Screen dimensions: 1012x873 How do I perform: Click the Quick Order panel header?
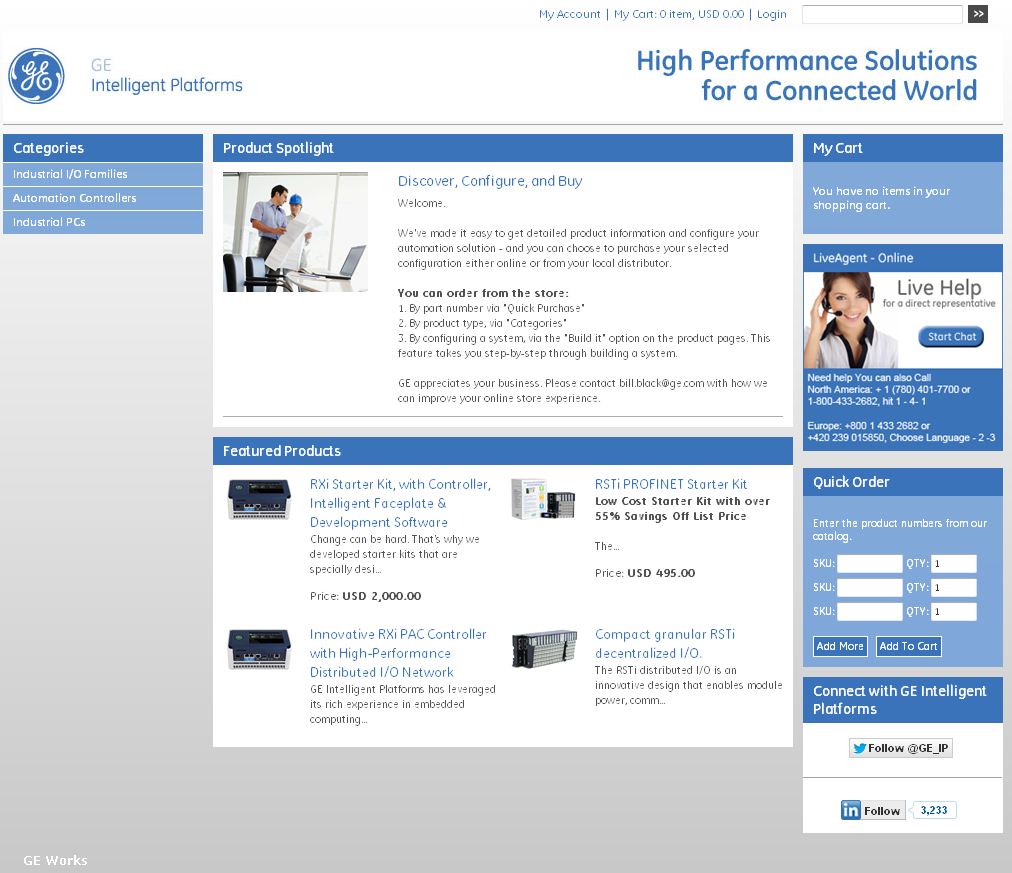click(902, 482)
